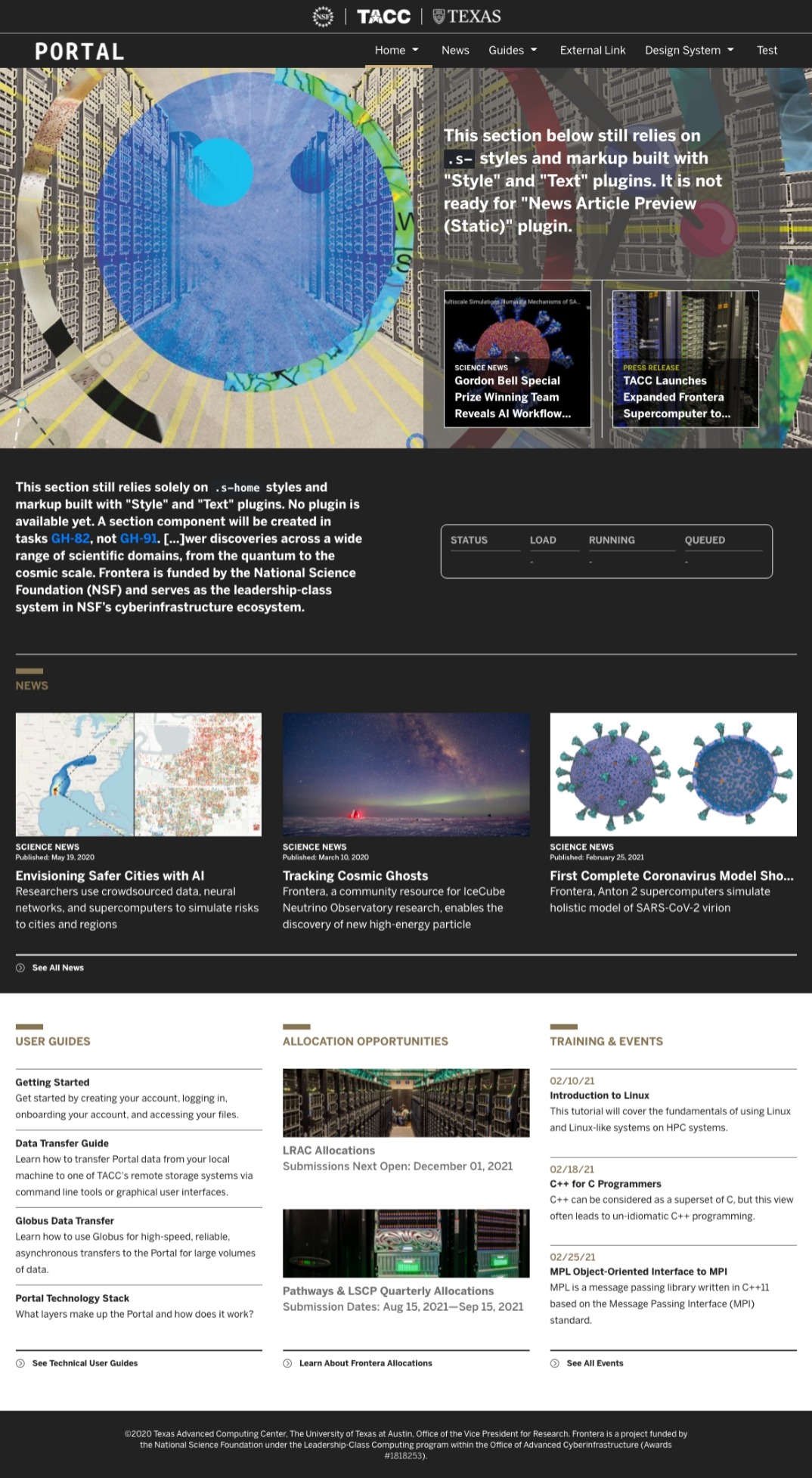Open the Milky Way aurora news image
The height and width of the screenshot is (1478, 812).
pyautogui.click(x=406, y=774)
